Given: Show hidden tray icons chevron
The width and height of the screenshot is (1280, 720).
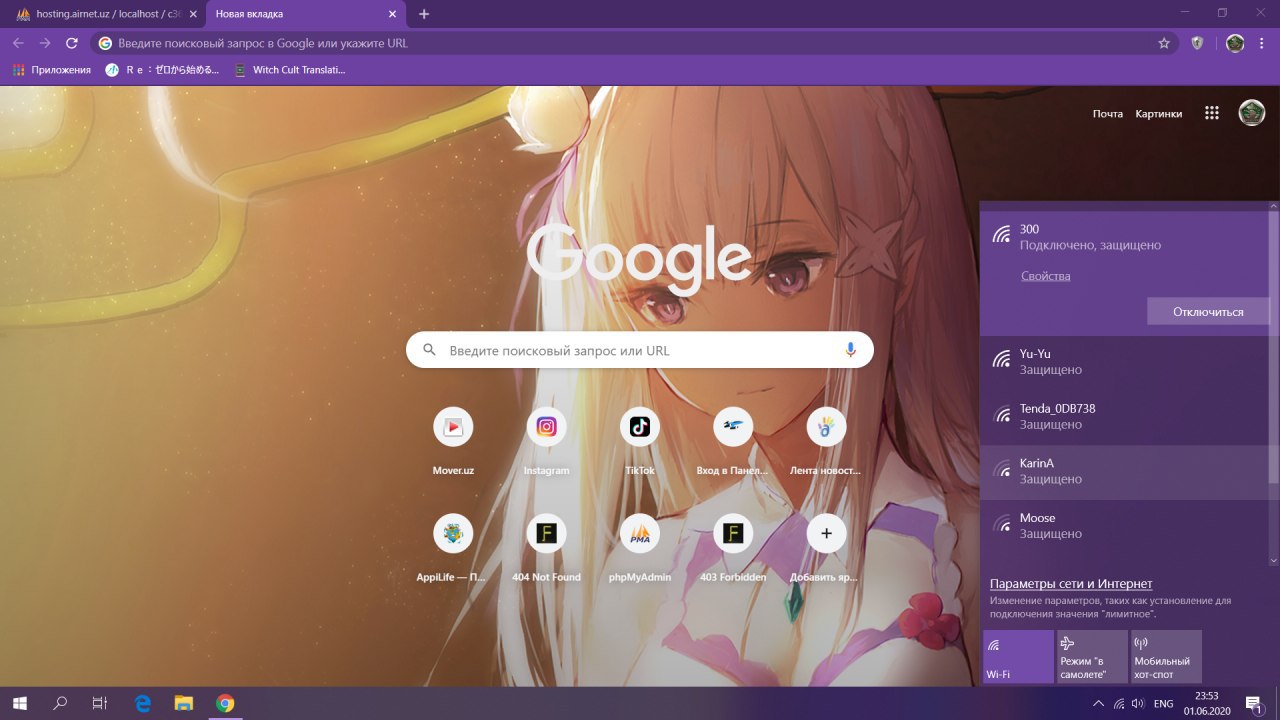Looking at the screenshot, I should click(x=1099, y=703).
